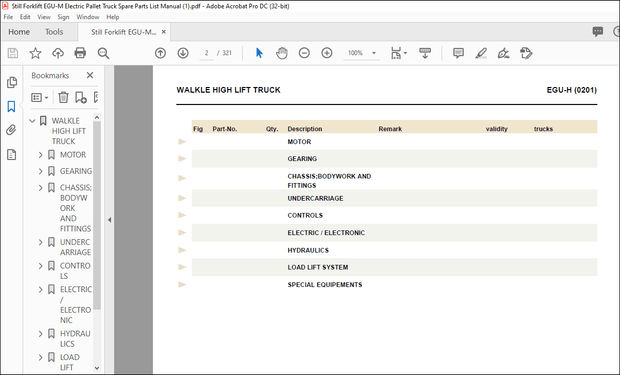Select the Highlight text pen tool
This screenshot has height=375, width=620.
[481, 53]
